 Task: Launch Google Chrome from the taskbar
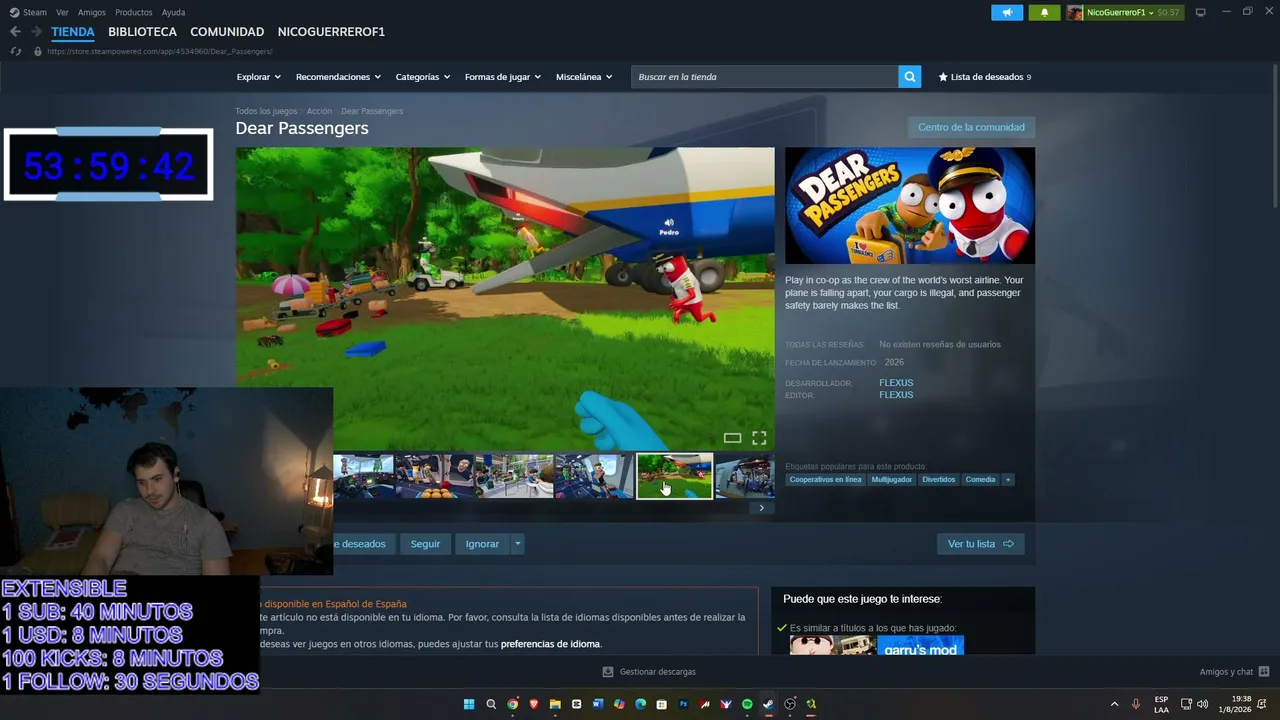point(512,704)
